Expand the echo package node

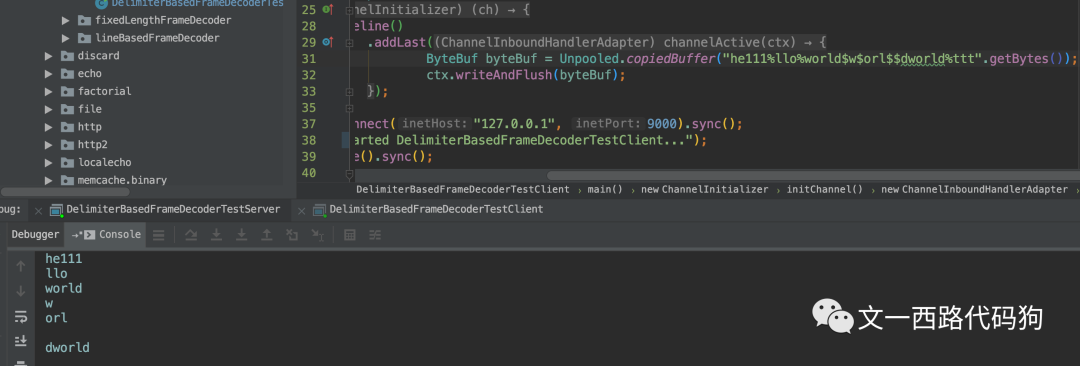pyautogui.click(x=49, y=74)
